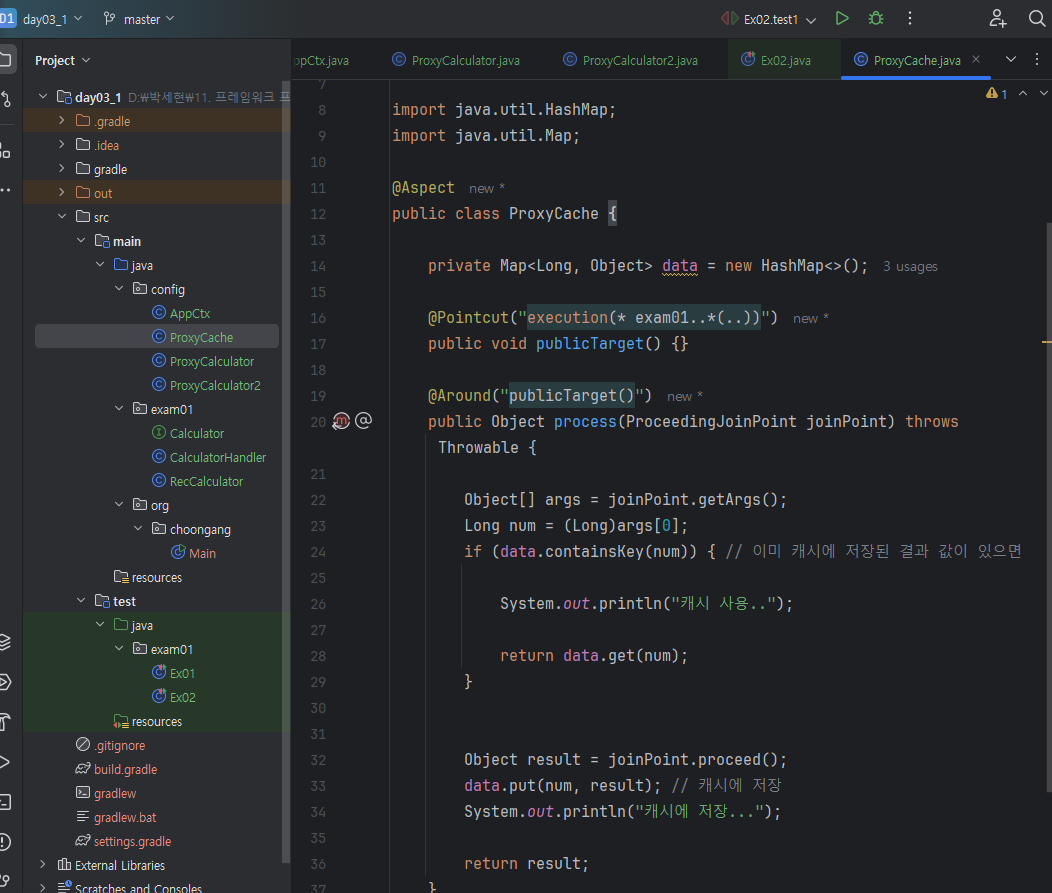
Task: Expand External Libraries node
Action: pyautogui.click(x=43, y=865)
